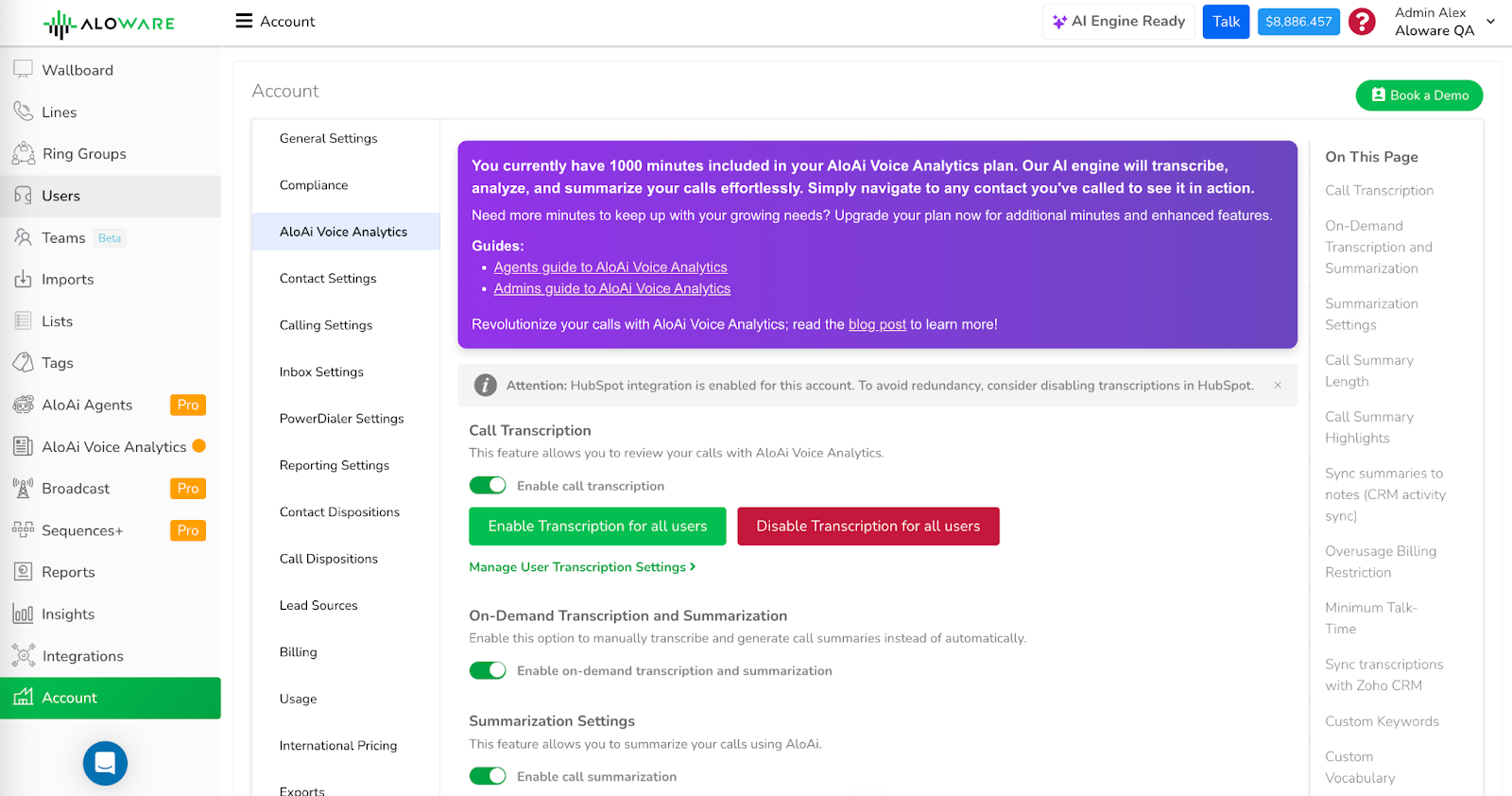This screenshot has width=1512, height=796.
Task: Click the Pro badge next to Broadcast
Action: pyautogui.click(x=188, y=488)
